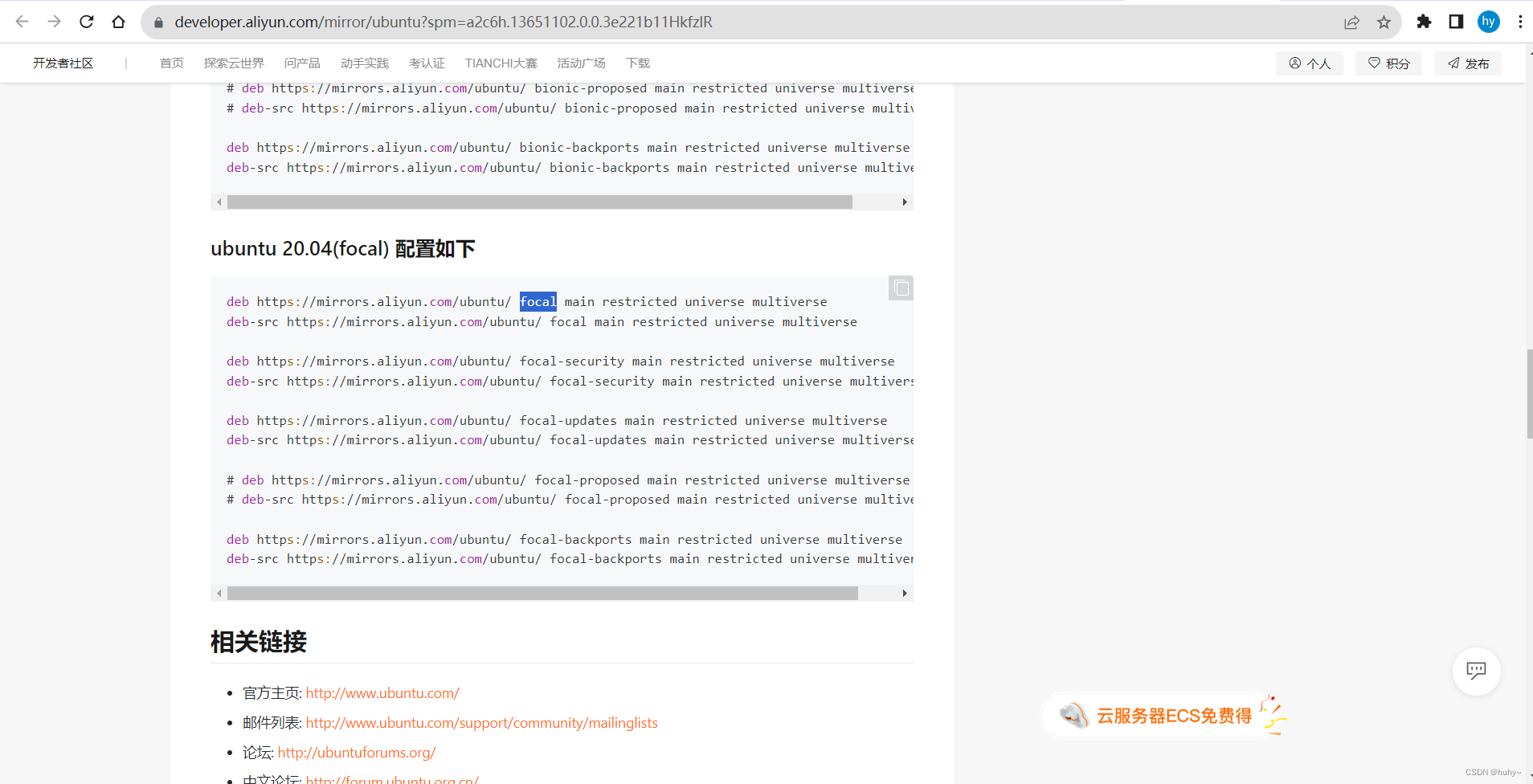Image resolution: width=1533 pixels, height=784 pixels.
Task: Open the Ubuntu mailing lists link
Action: [x=481, y=723]
